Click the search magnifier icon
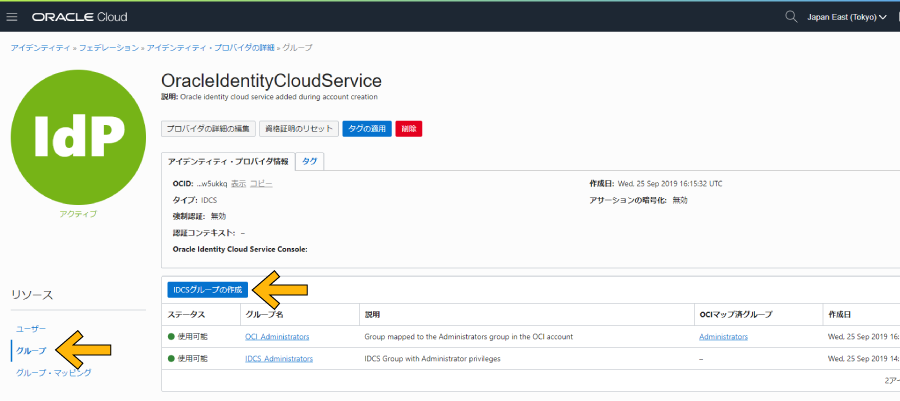This screenshot has width=900, height=401. point(791,17)
